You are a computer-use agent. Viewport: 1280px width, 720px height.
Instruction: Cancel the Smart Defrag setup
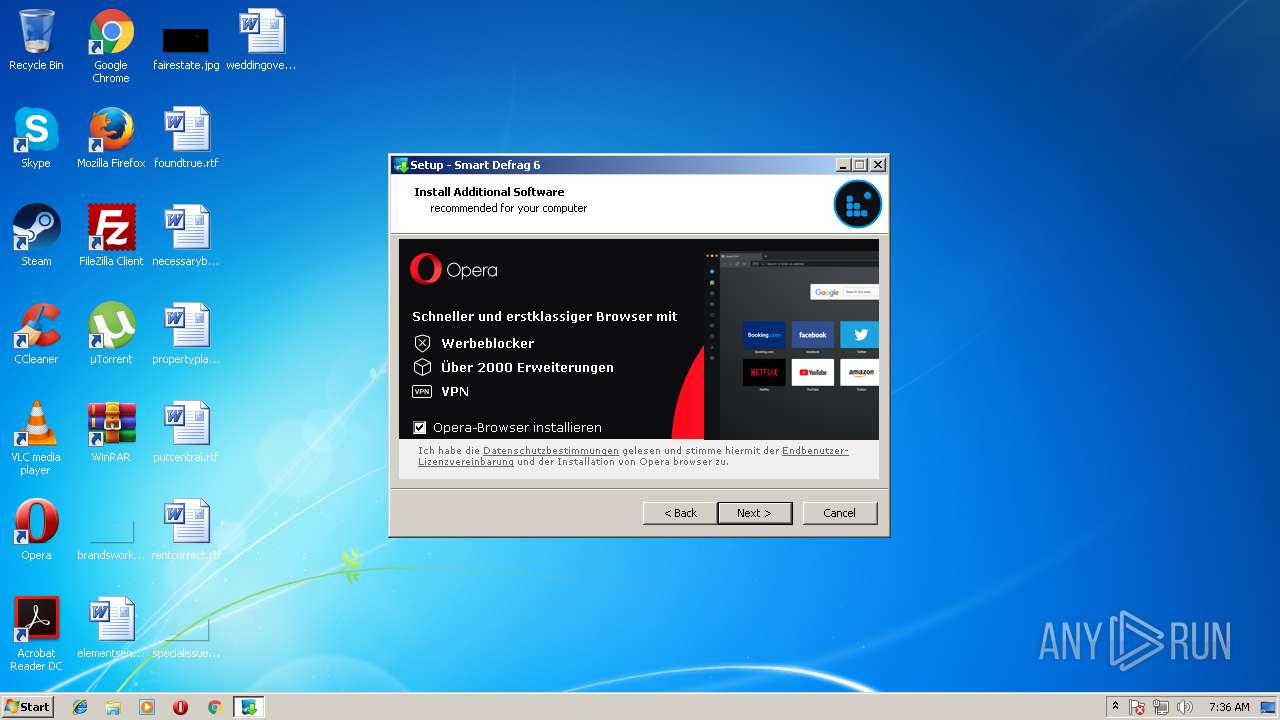[840, 513]
